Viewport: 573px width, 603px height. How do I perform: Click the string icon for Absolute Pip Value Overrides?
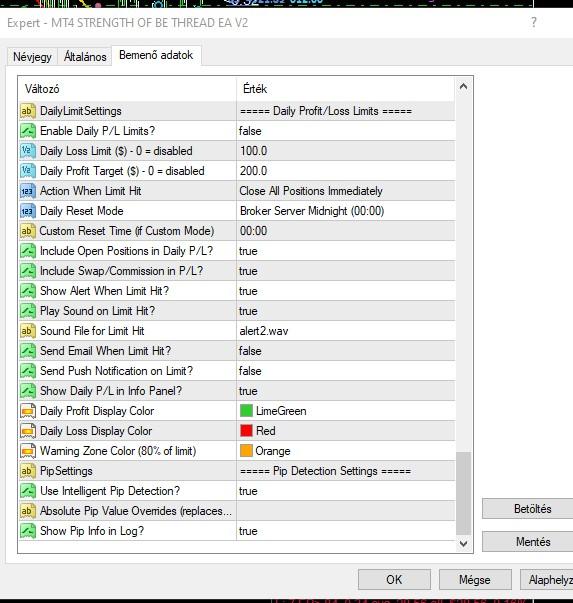[28, 511]
